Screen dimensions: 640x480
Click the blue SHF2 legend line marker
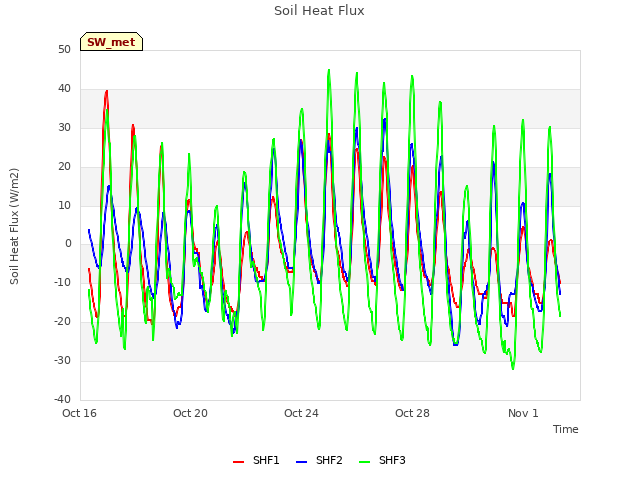[x=301, y=462]
